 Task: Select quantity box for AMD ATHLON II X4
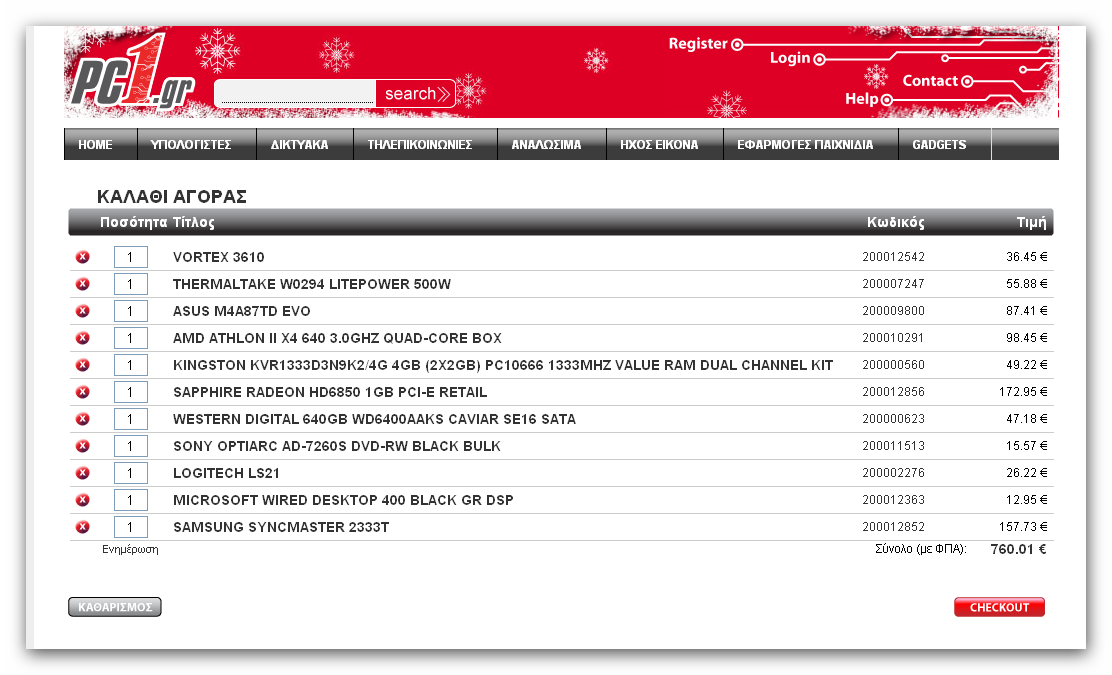(x=130, y=338)
